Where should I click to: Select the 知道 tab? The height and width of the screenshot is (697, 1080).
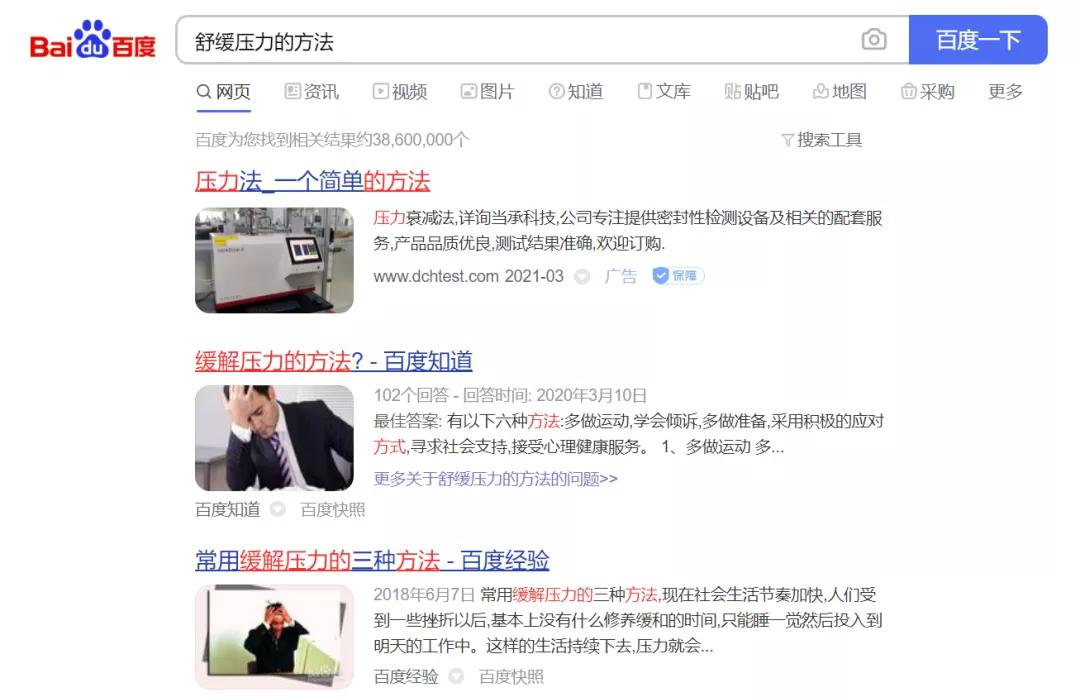(x=576, y=91)
